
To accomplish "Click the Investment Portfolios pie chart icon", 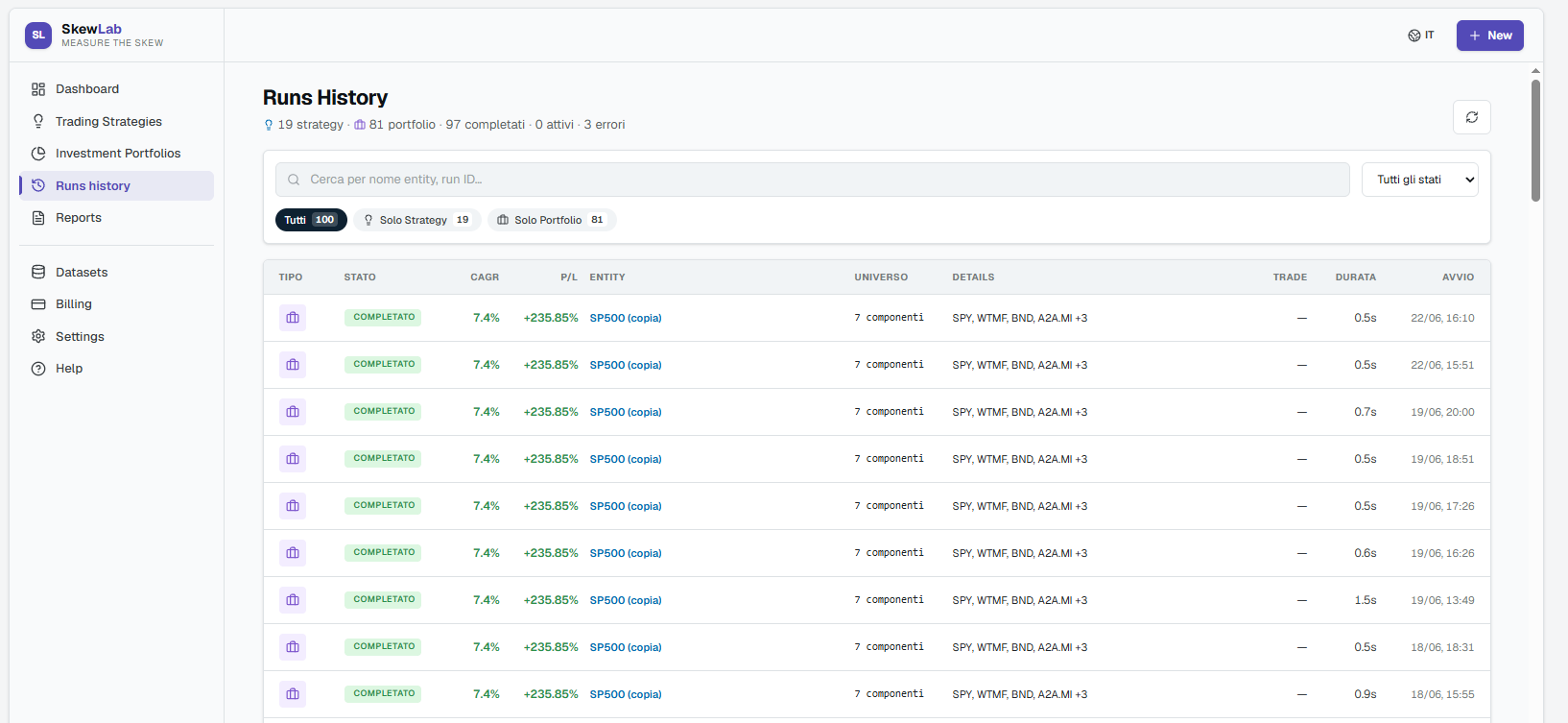I will click(38, 154).
